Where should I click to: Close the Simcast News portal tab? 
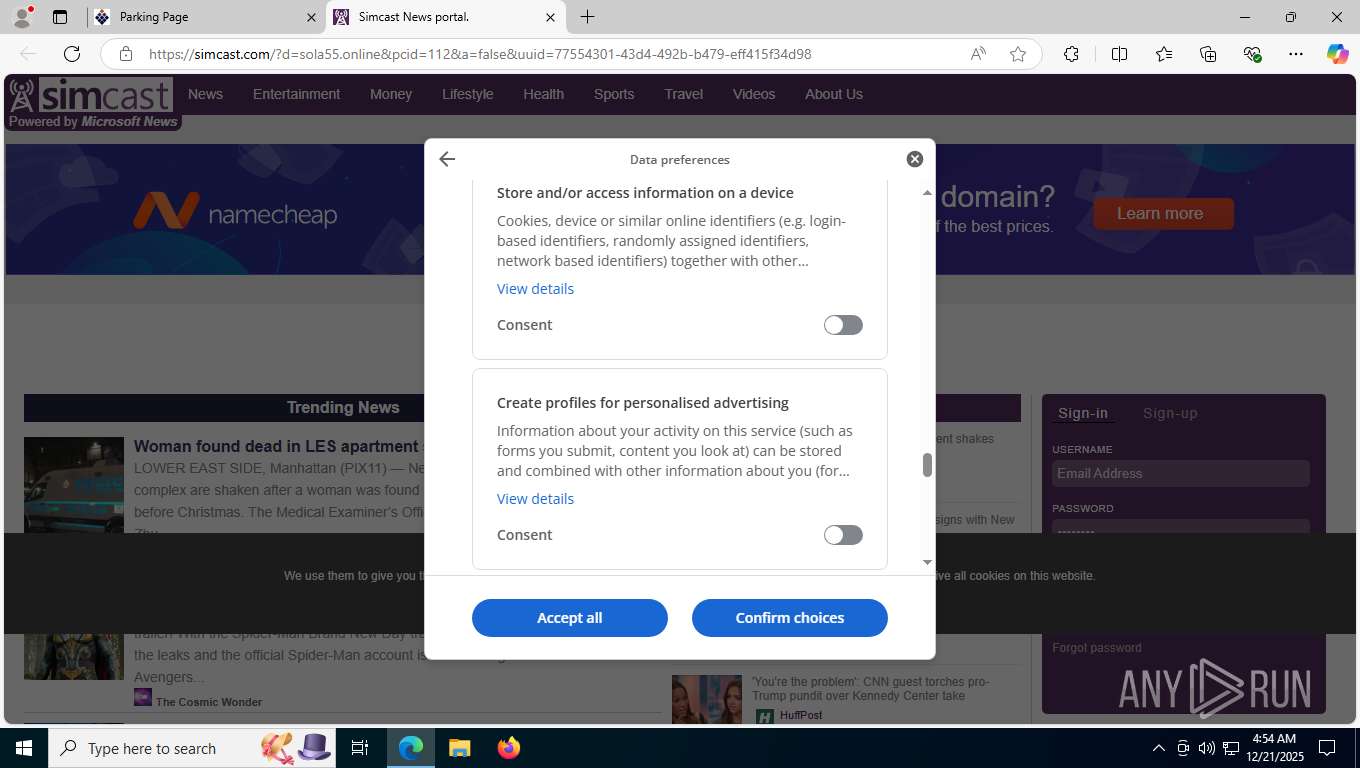550,17
